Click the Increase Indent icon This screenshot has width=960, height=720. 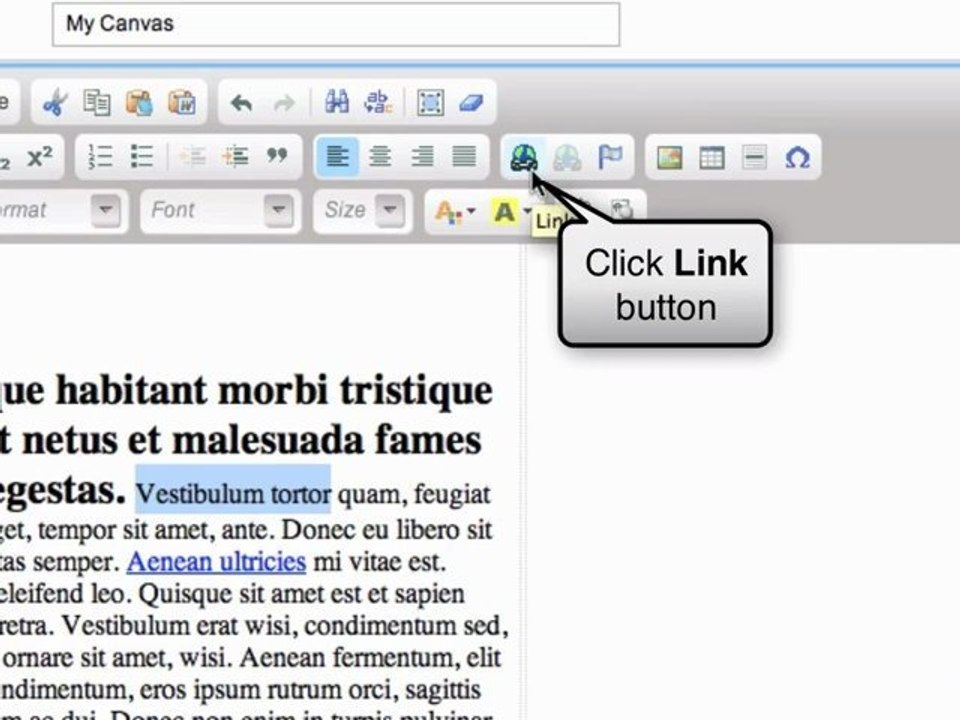pos(235,157)
